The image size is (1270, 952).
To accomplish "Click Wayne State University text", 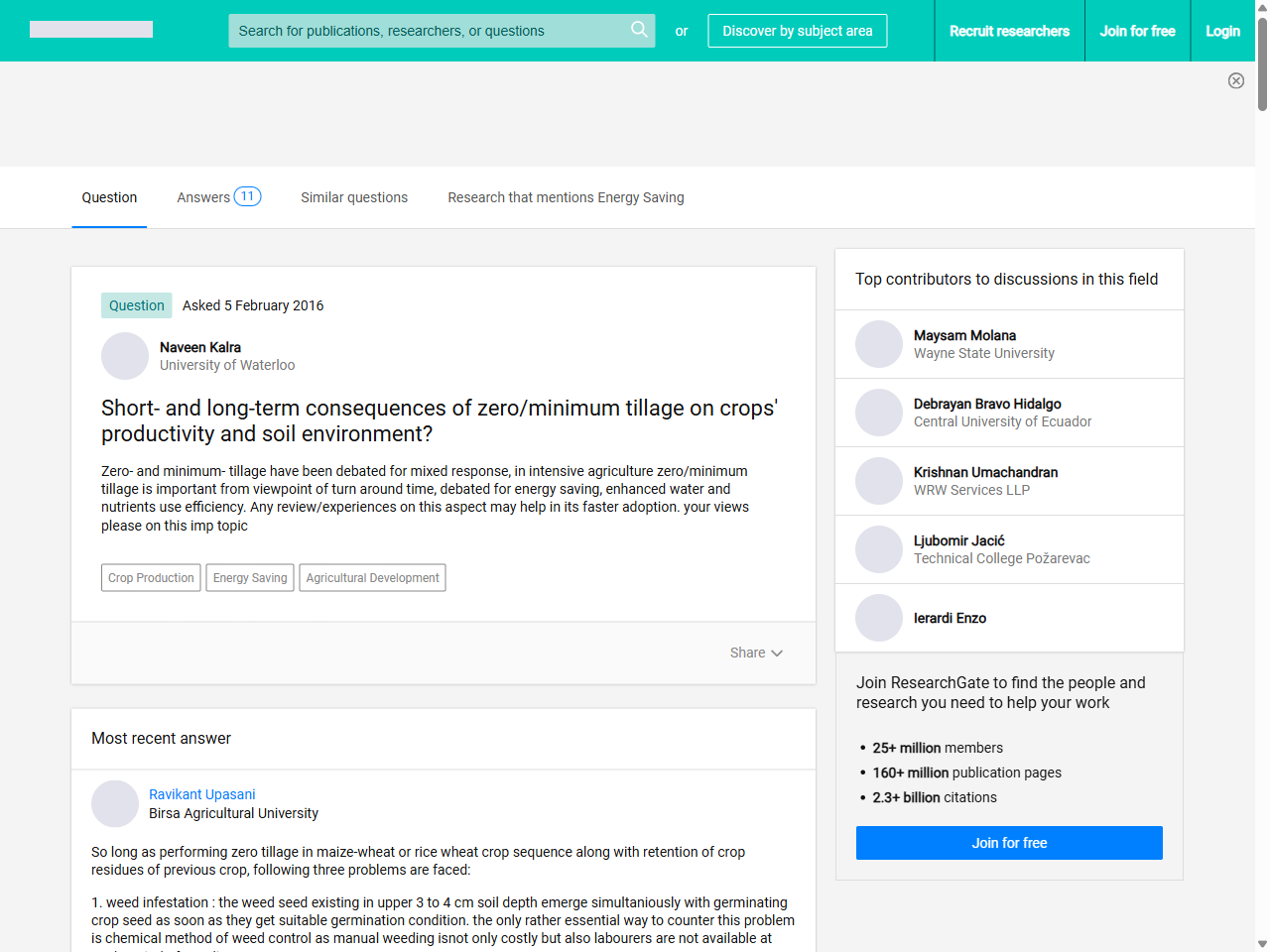I will point(984,353).
